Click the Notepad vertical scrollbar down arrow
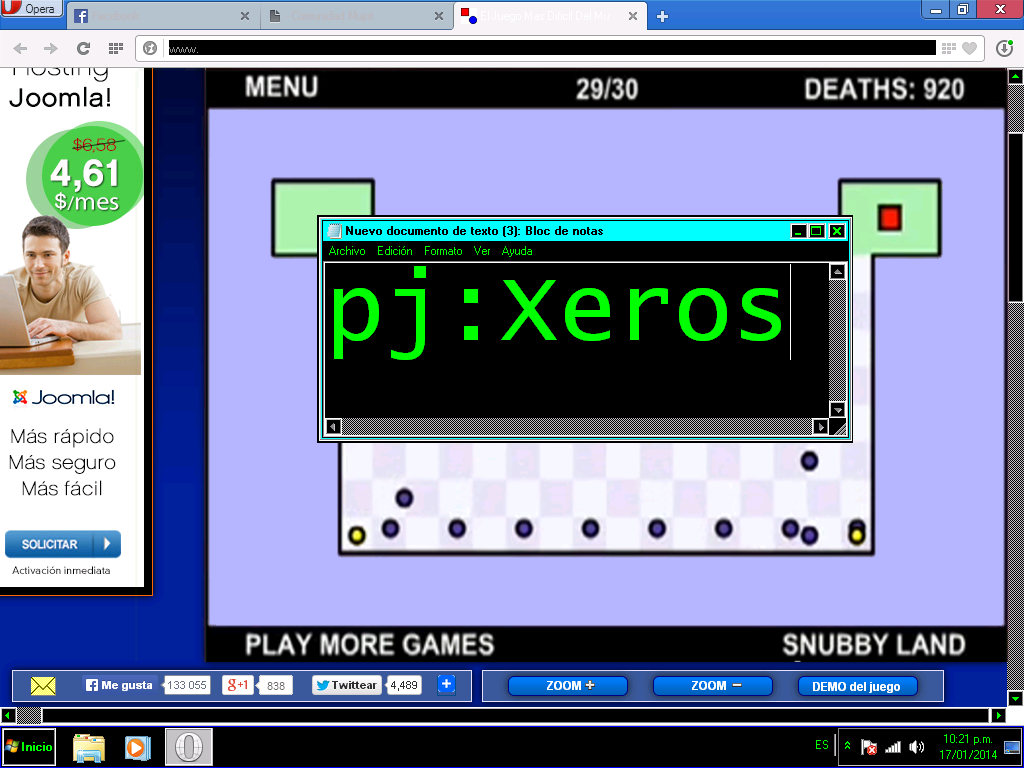This screenshot has width=1024, height=768. (x=838, y=410)
